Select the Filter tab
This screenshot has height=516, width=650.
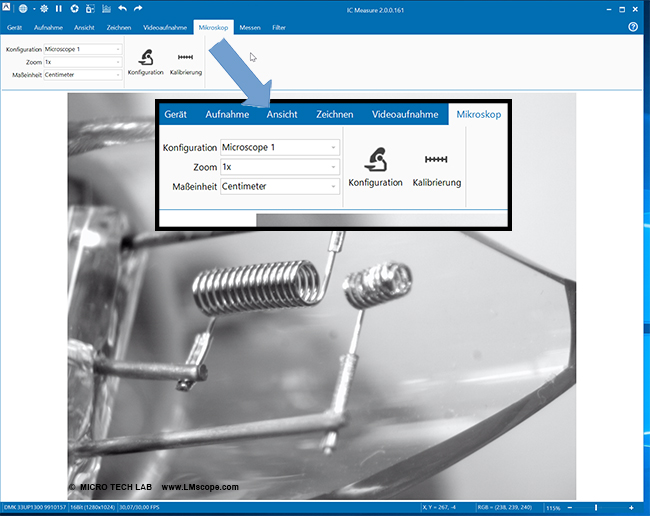279,27
